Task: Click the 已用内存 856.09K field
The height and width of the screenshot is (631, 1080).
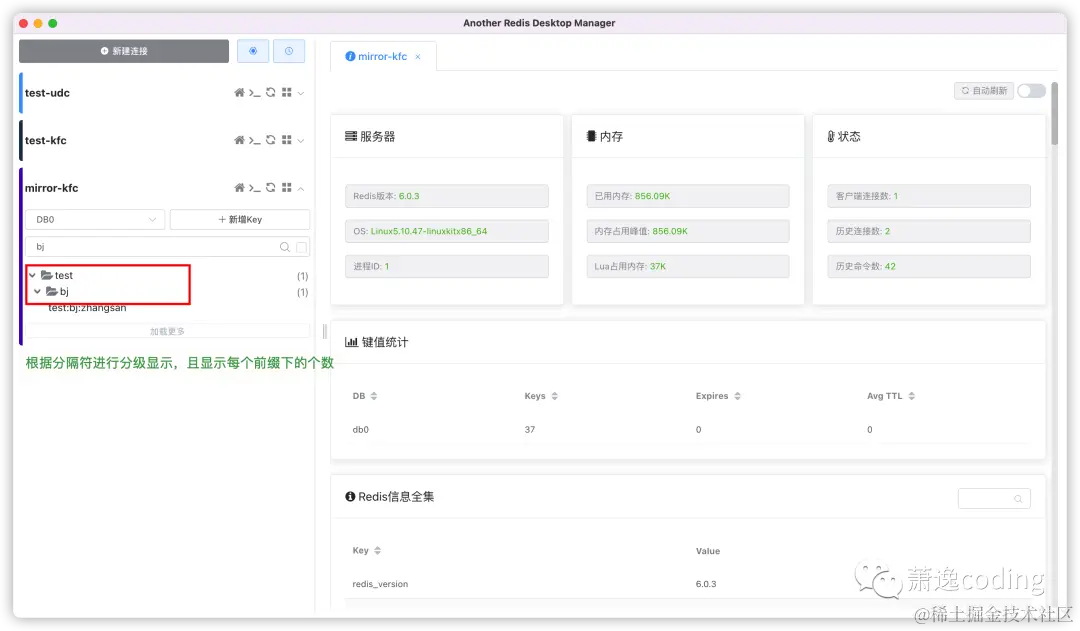Action: tap(687, 196)
